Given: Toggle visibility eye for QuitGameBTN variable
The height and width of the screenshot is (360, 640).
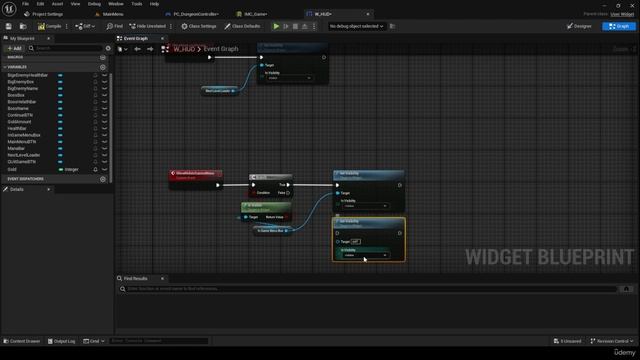Looking at the screenshot, I should coord(104,162).
